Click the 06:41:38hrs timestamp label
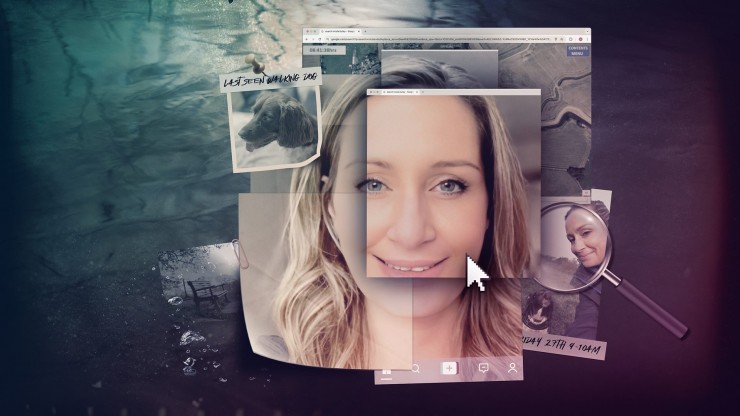Image resolution: width=740 pixels, height=416 pixels. click(x=324, y=49)
